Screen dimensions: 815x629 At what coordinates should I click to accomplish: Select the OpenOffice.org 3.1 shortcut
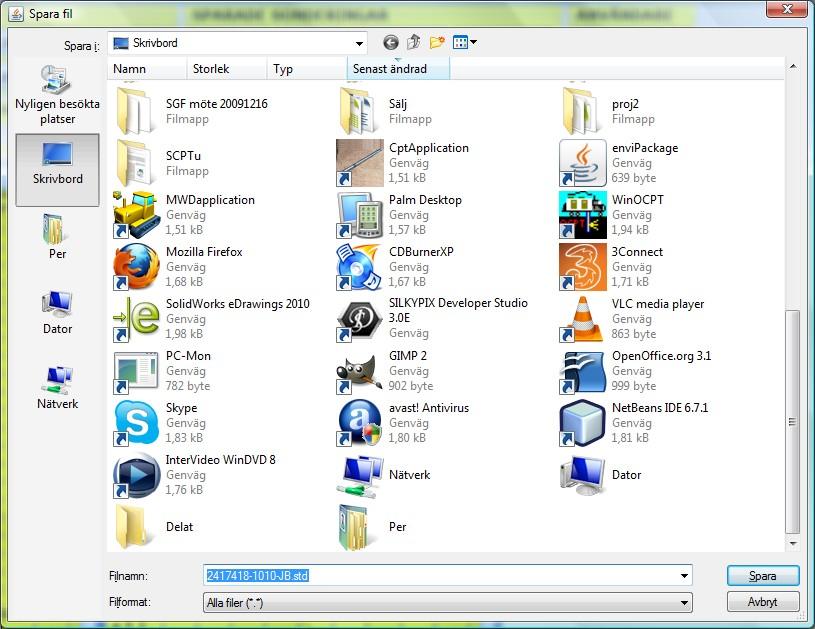click(x=636, y=371)
